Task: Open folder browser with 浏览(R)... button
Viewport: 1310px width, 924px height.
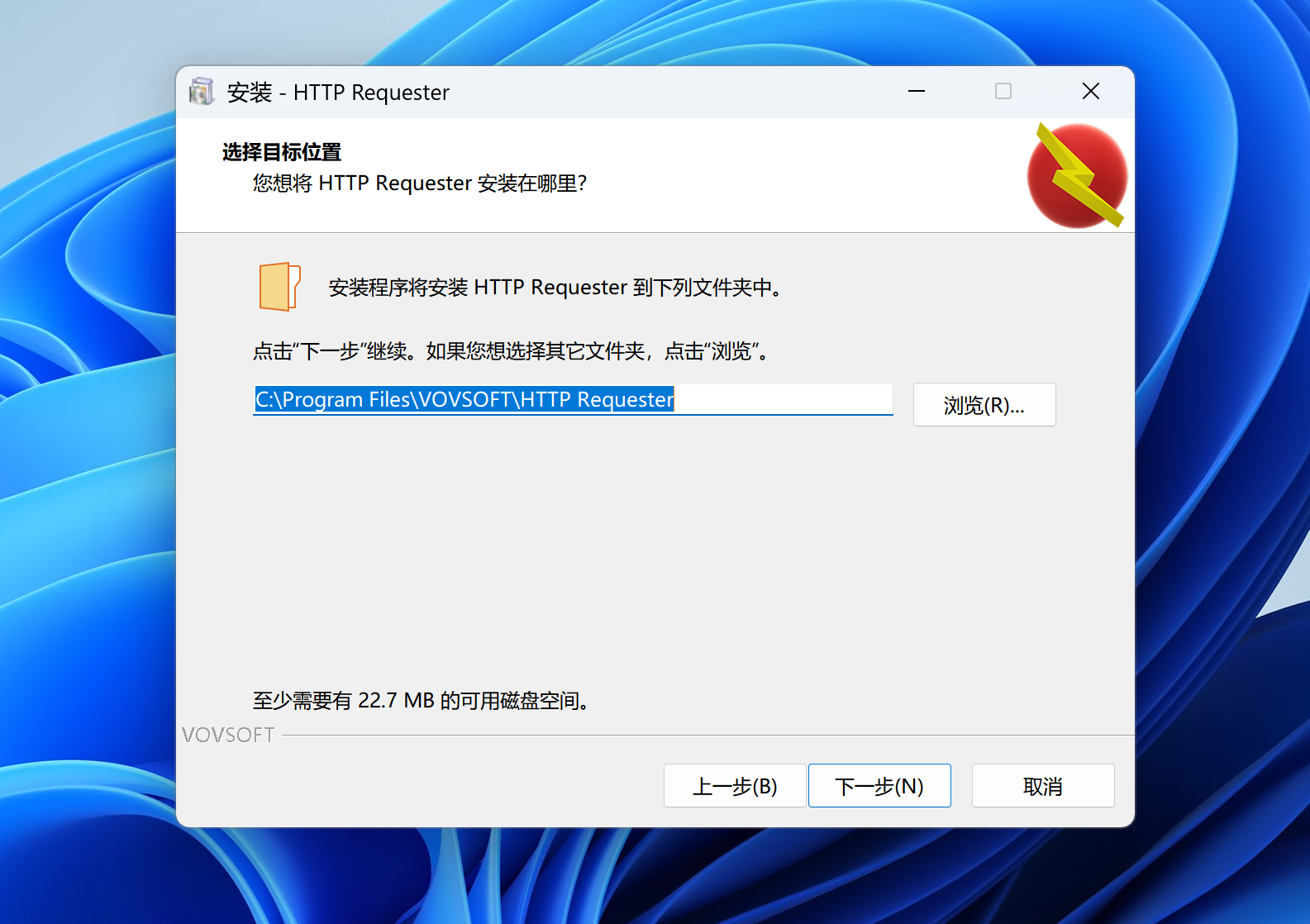Action: (984, 405)
